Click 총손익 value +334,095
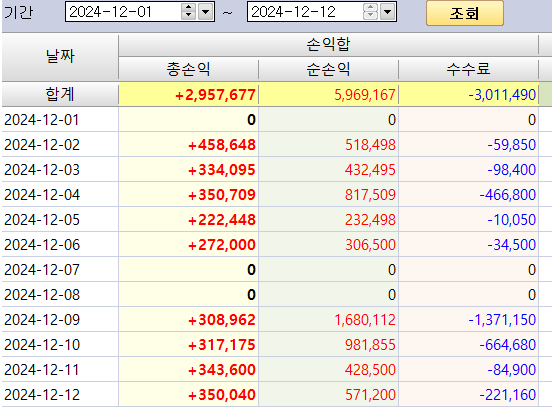Viewport: 552px width, 411px height. point(222,170)
